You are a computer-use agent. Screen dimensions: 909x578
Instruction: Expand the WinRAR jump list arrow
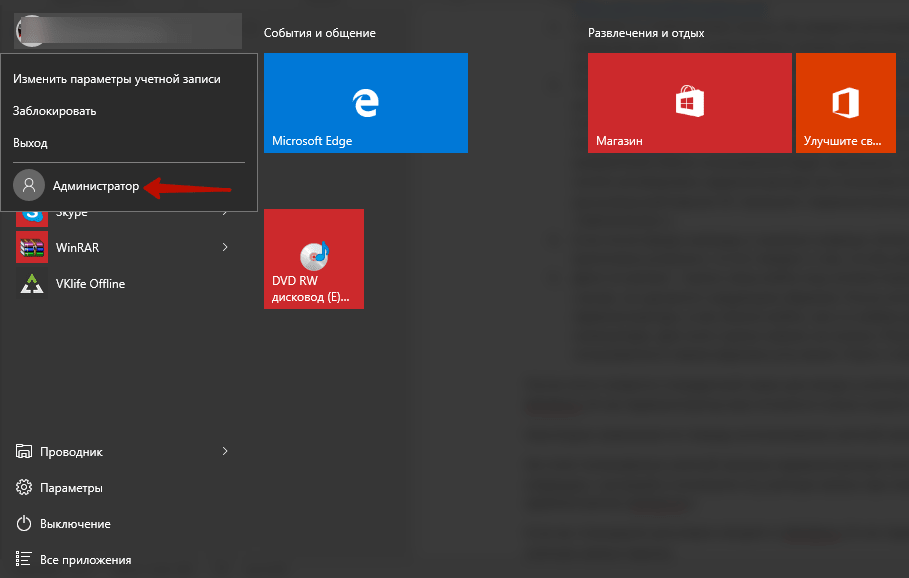click(x=225, y=248)
